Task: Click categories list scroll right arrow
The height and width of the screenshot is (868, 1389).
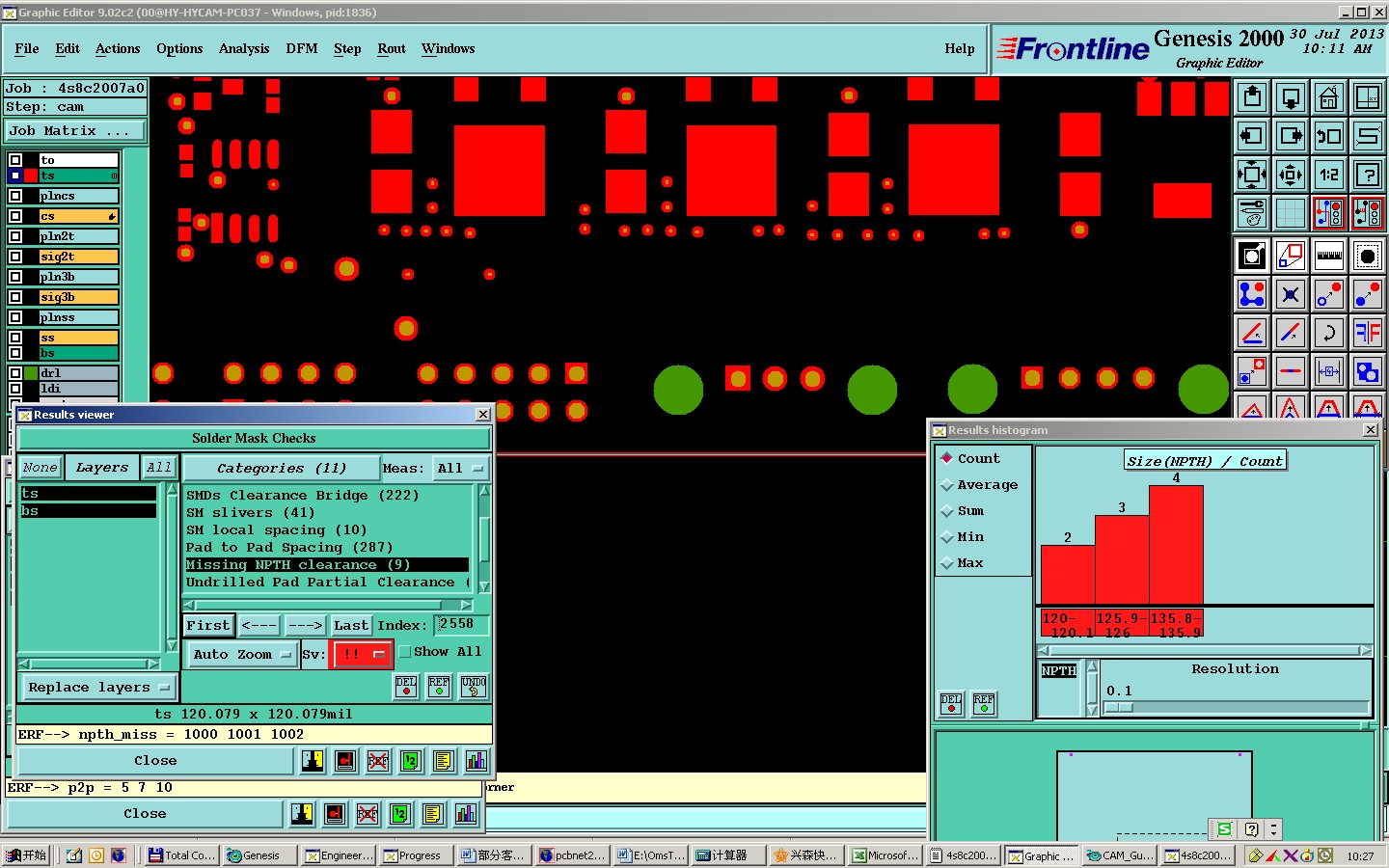Action: pyautogui.click(x=467, y=606)
